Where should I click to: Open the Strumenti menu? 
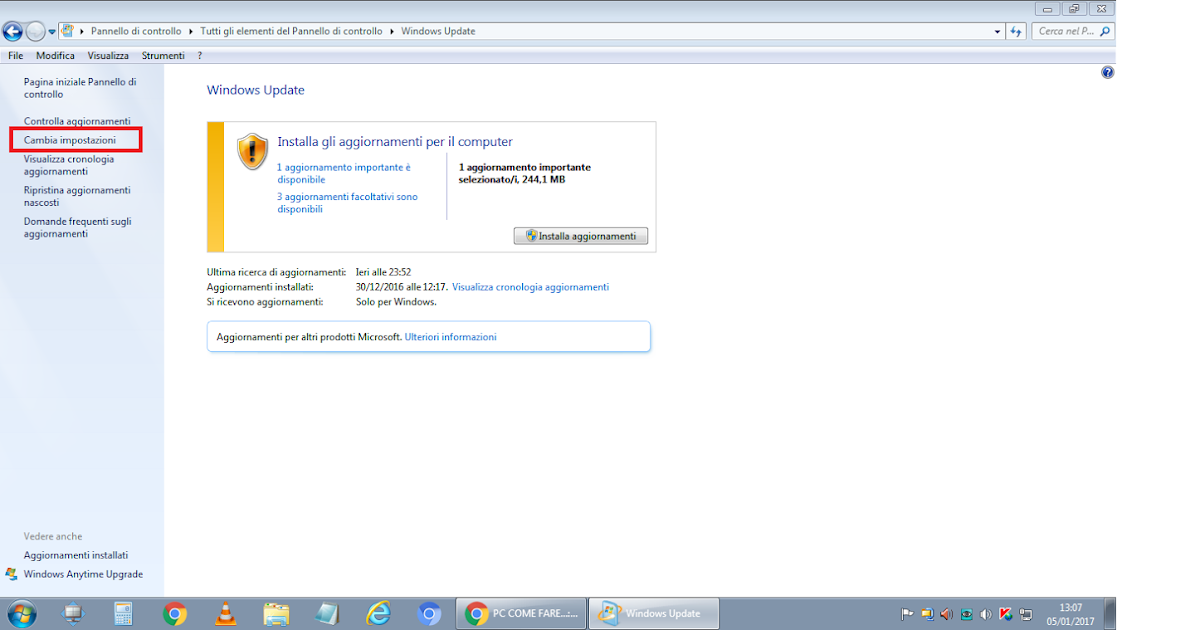163,55
